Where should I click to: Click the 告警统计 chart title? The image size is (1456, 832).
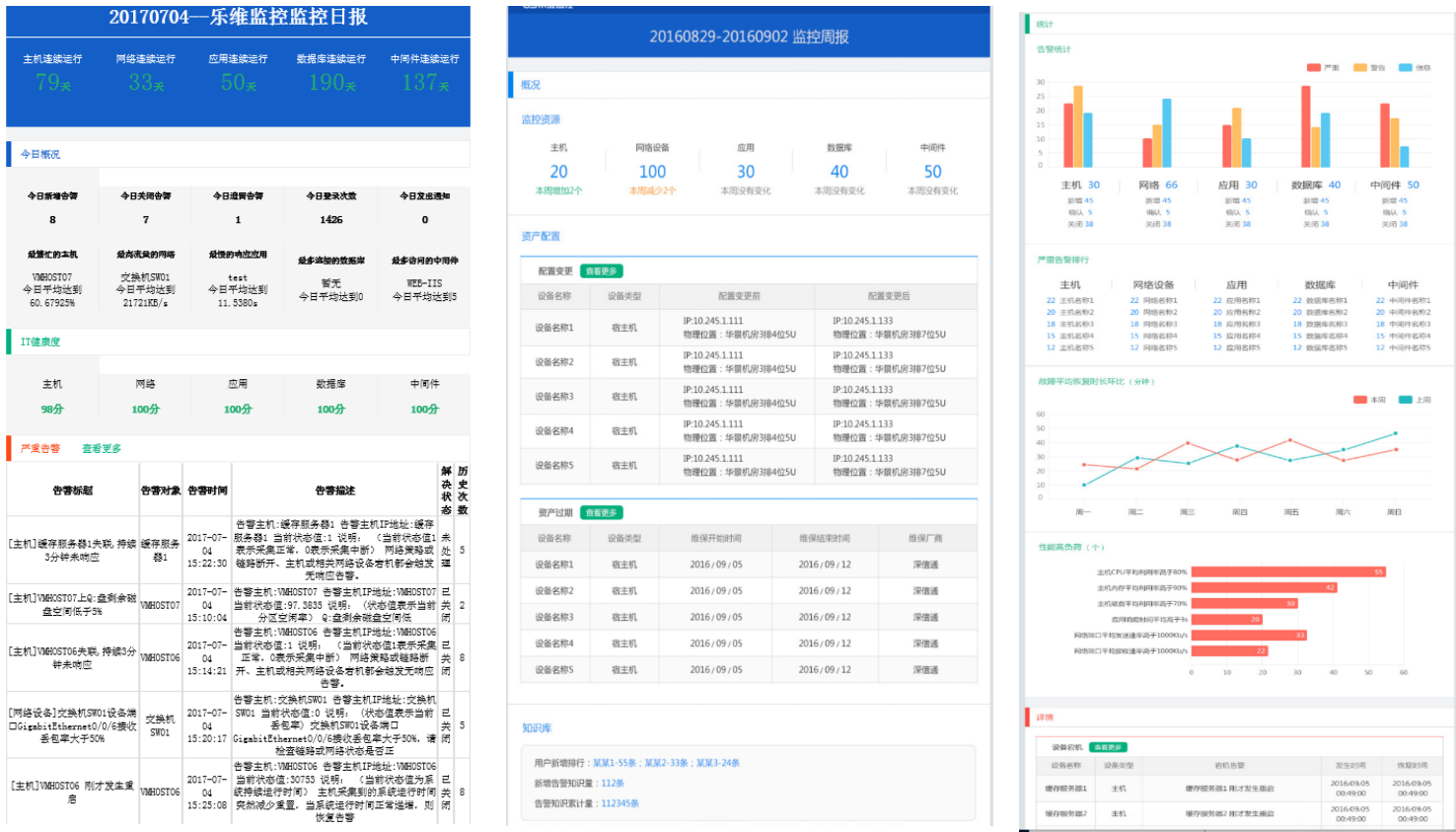[x=1055, y=49]
